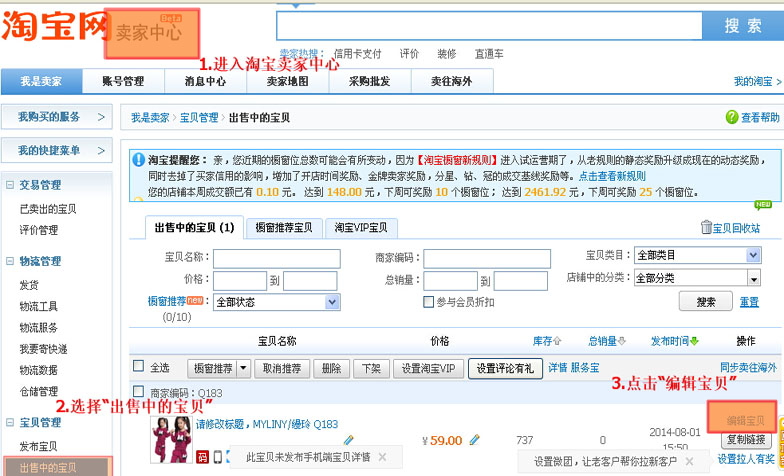Click the 重置 reset link

[749, 302]
